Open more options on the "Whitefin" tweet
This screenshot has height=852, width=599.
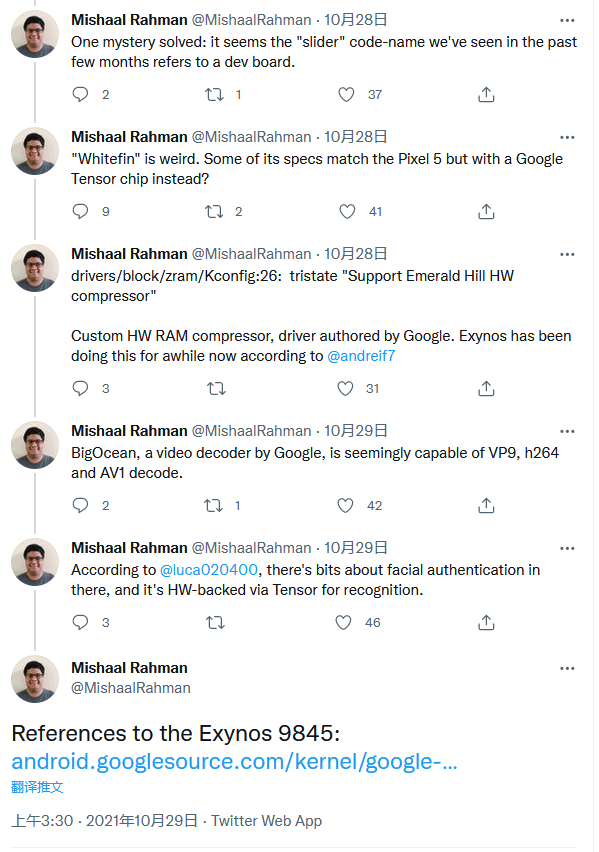(x=567, y=136)
